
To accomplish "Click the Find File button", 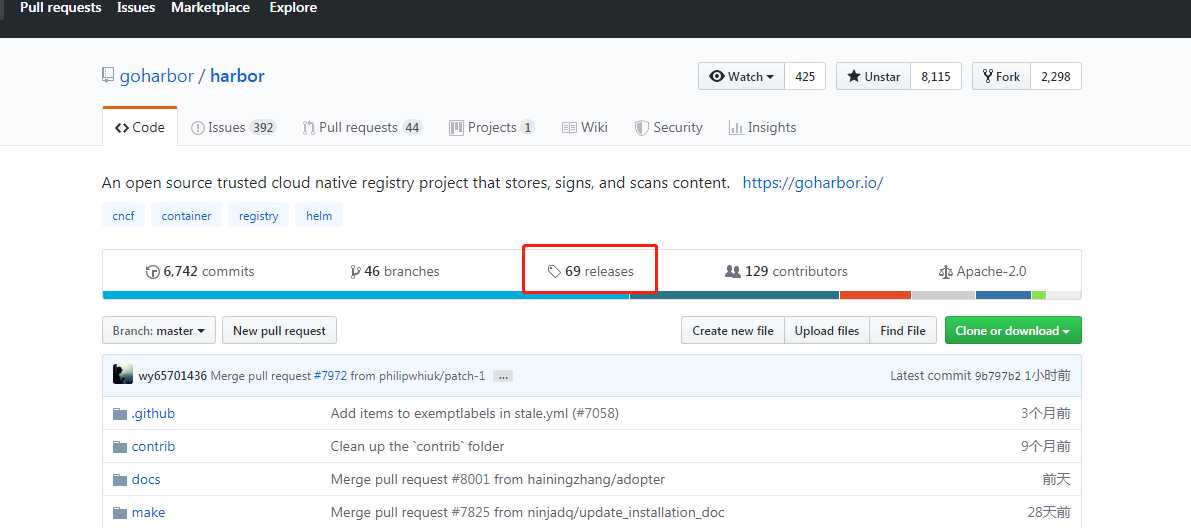I will point(903,330).
